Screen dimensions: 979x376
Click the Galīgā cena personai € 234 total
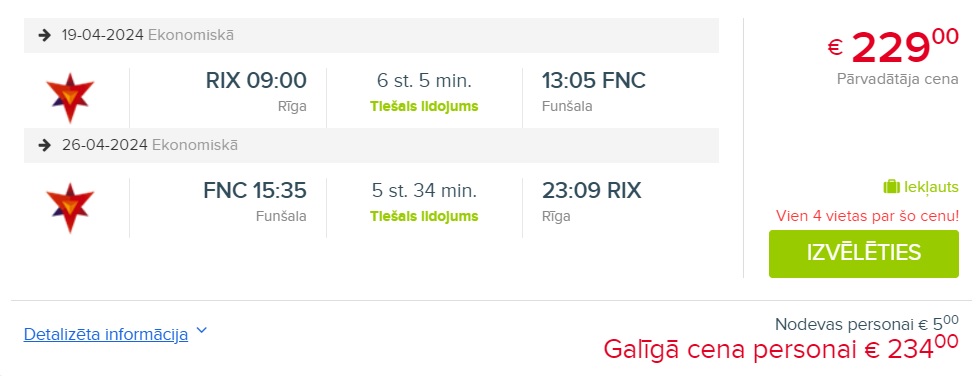click(781, 349)
